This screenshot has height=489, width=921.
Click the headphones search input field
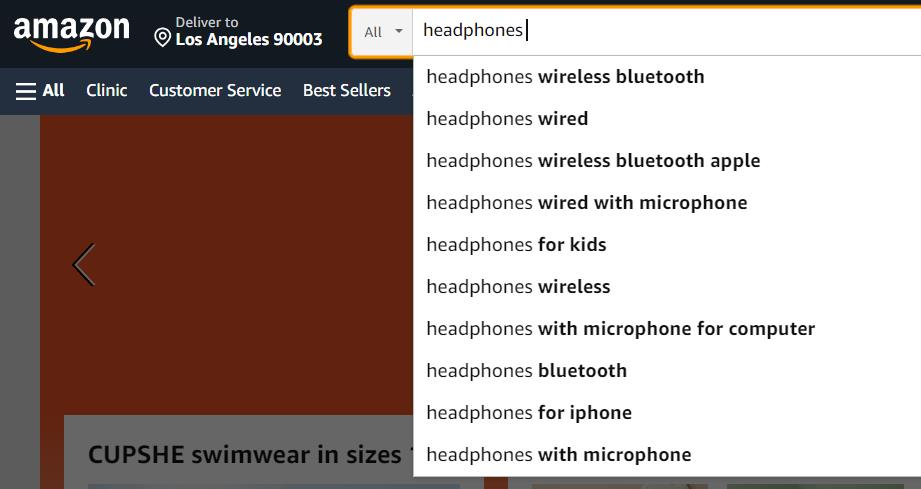click(x=660, y=31)
